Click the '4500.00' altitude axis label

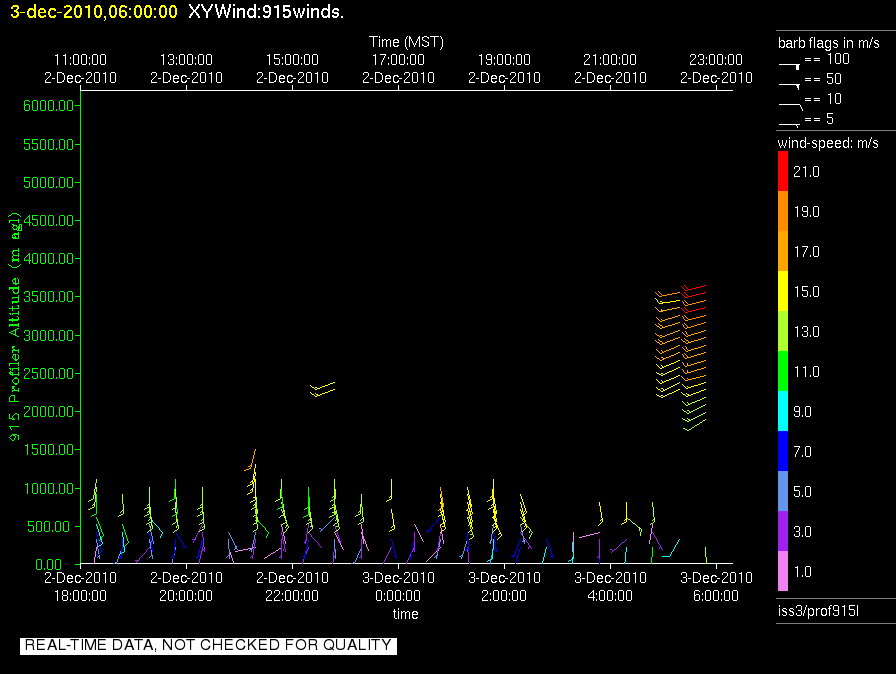(x=49, y=220)
